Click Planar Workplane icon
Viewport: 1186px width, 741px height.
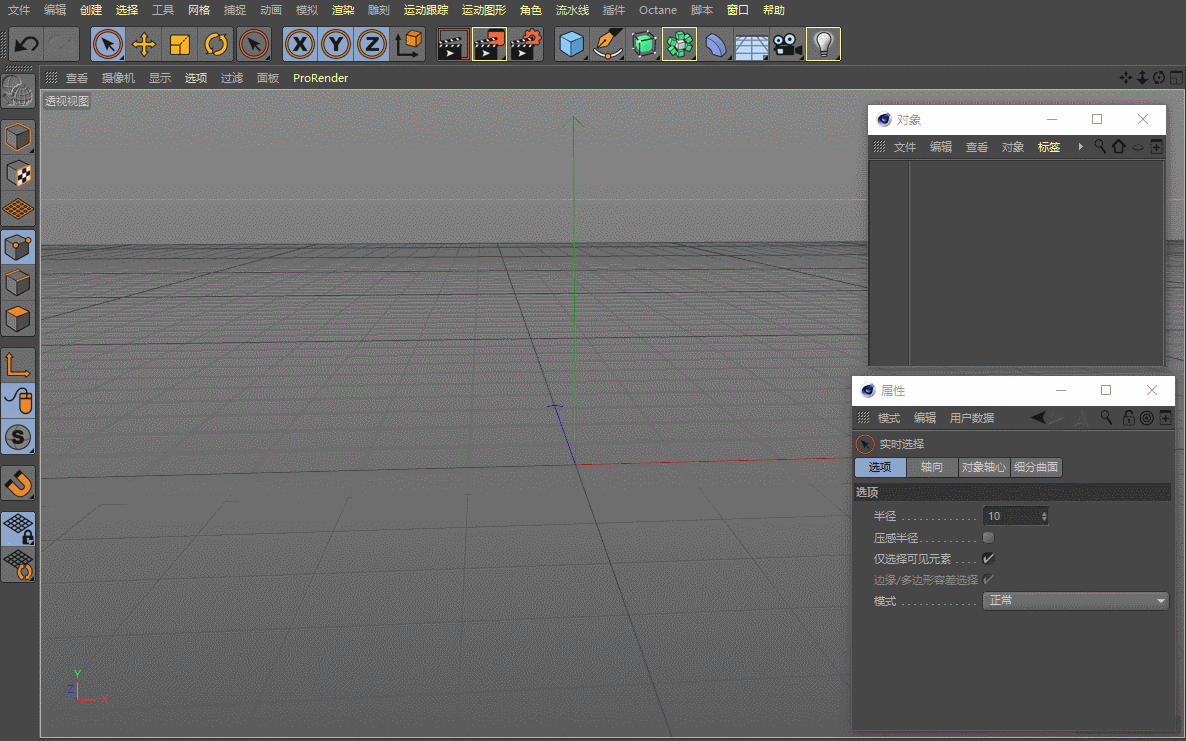[18, 565]
